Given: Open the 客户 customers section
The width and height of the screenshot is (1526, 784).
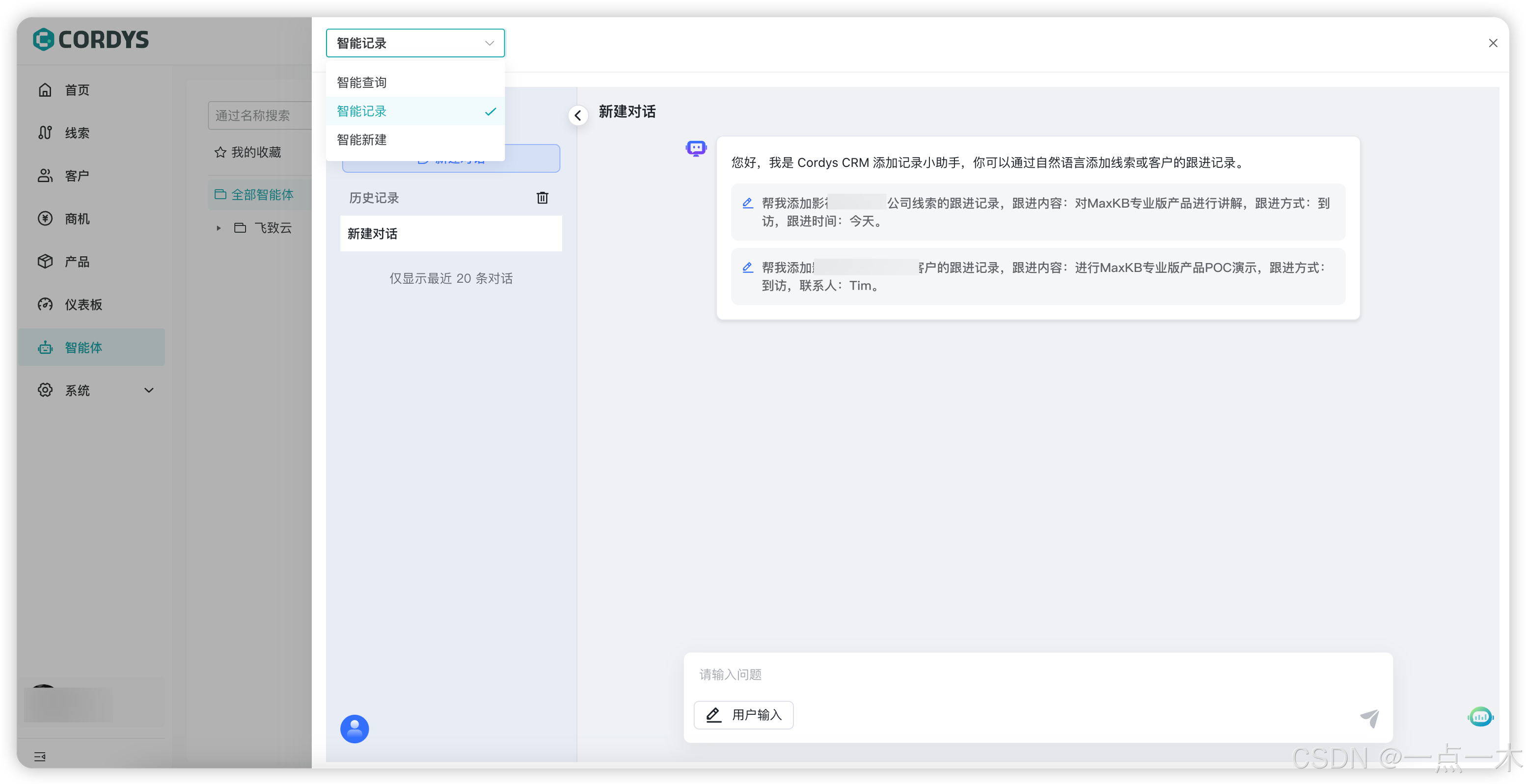Looking at the screenshot, I should tap(77, 175).
